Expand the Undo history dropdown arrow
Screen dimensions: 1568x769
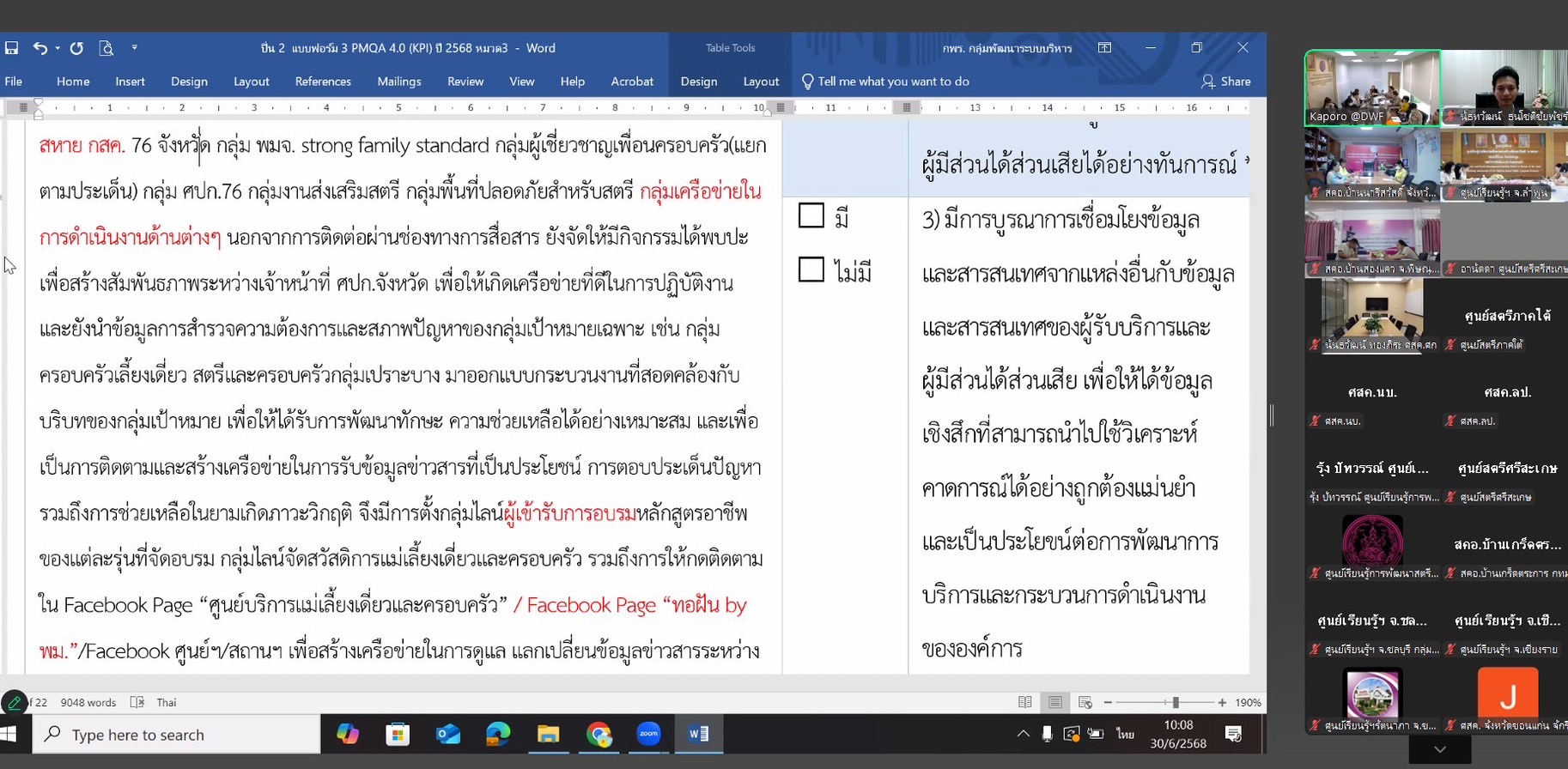click(58, 48)
